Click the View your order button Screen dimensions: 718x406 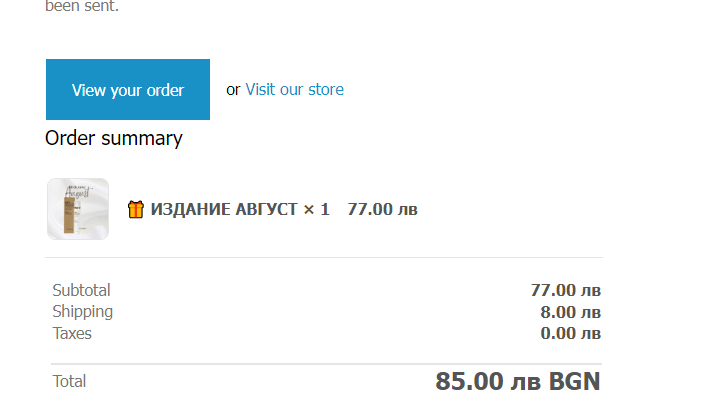pos(127,90)
